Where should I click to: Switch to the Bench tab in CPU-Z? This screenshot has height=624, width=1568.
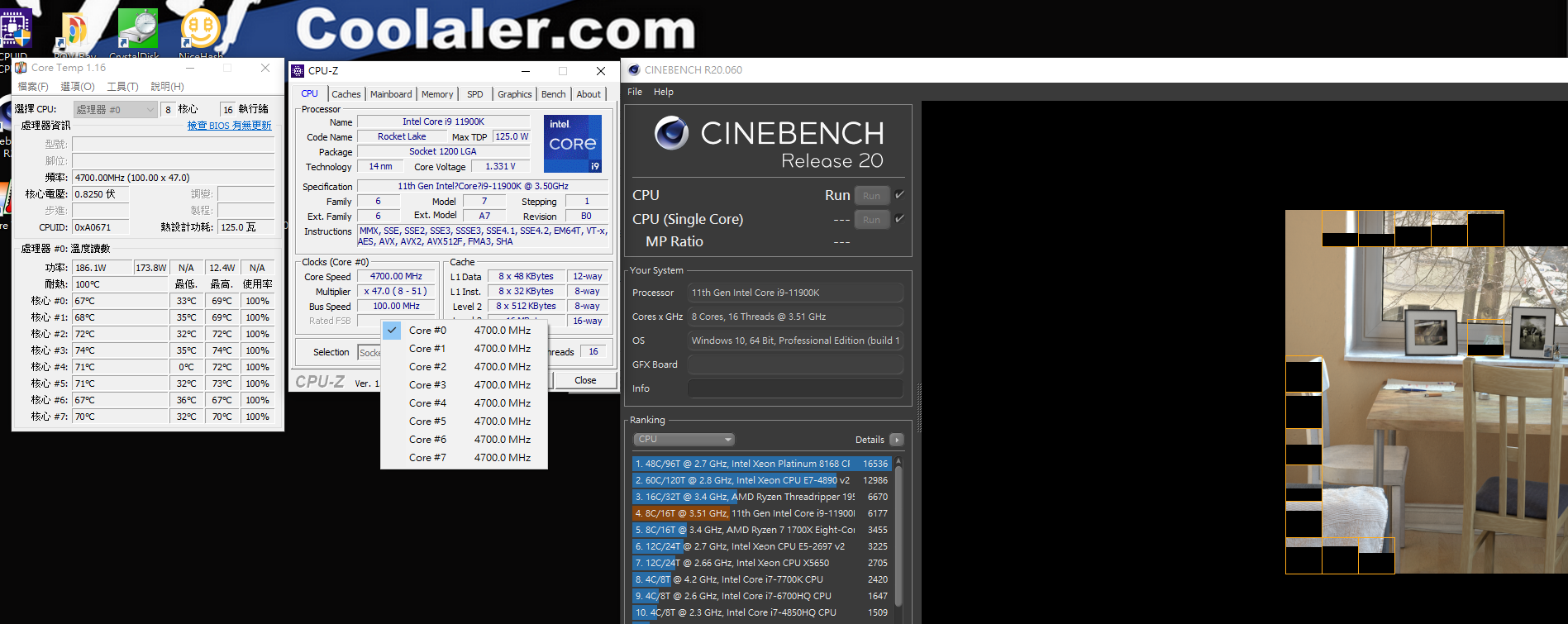click(x=554, y=94)
